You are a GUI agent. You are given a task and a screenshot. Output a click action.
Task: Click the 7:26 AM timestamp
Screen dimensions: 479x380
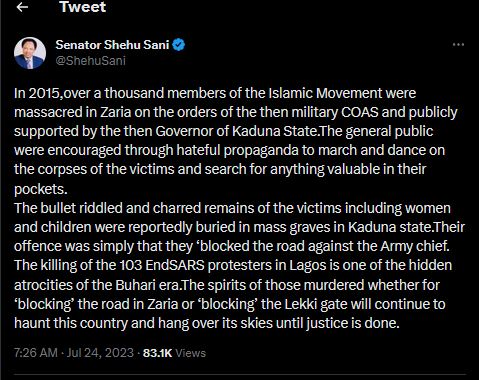[x=36, y=353]
